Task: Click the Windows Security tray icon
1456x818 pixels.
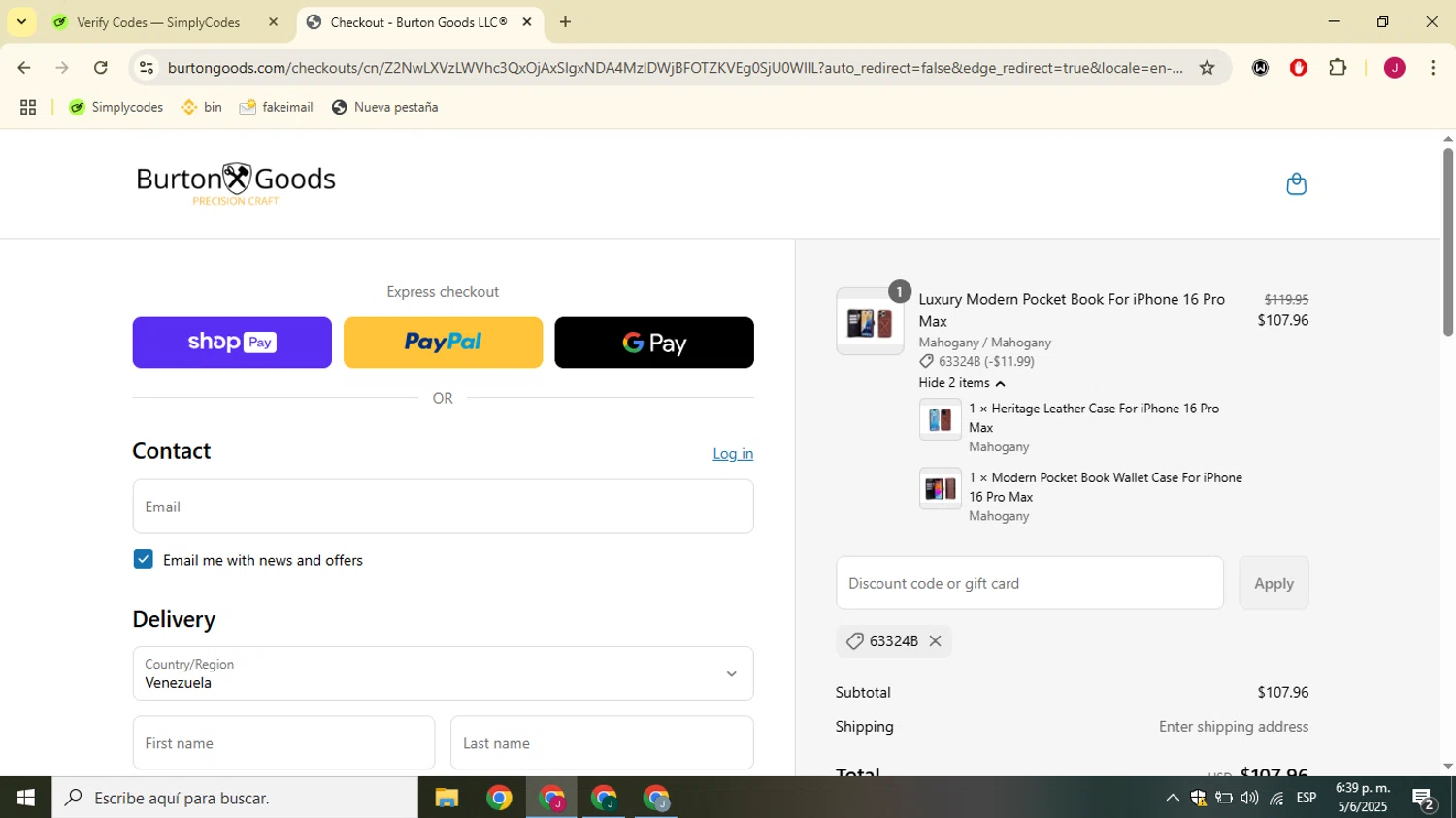Action: 1198,798
